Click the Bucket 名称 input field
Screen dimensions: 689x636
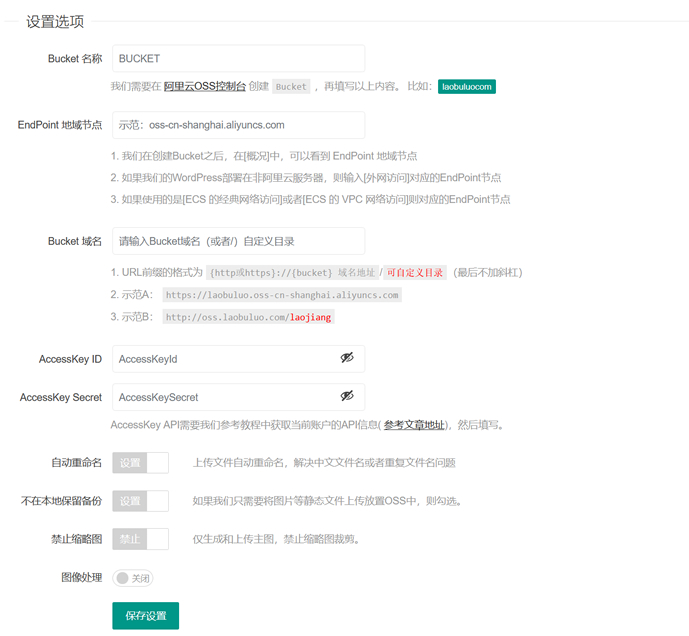coord(238,58)
